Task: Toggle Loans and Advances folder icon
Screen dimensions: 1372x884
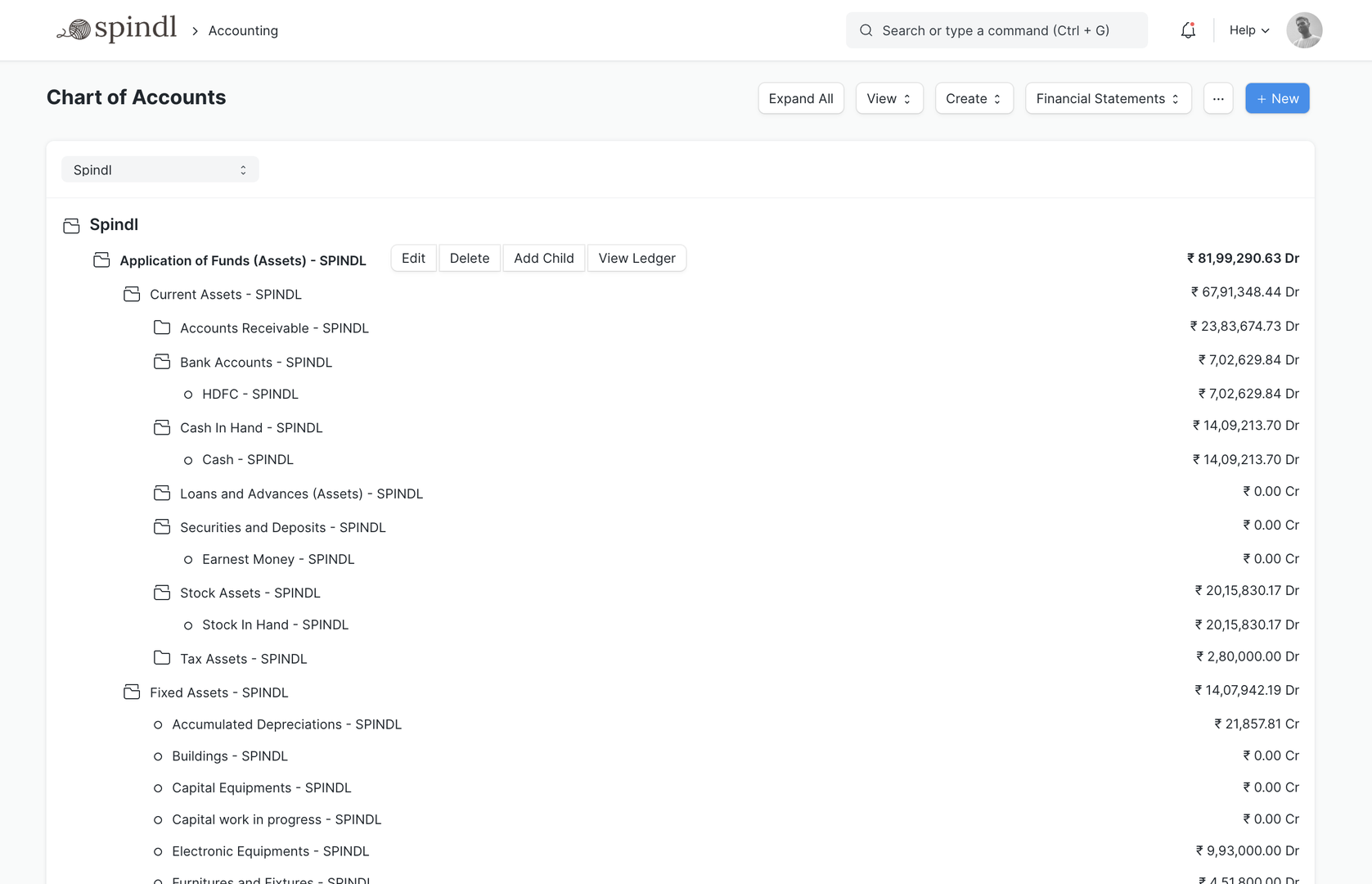Action: [162, 493]
